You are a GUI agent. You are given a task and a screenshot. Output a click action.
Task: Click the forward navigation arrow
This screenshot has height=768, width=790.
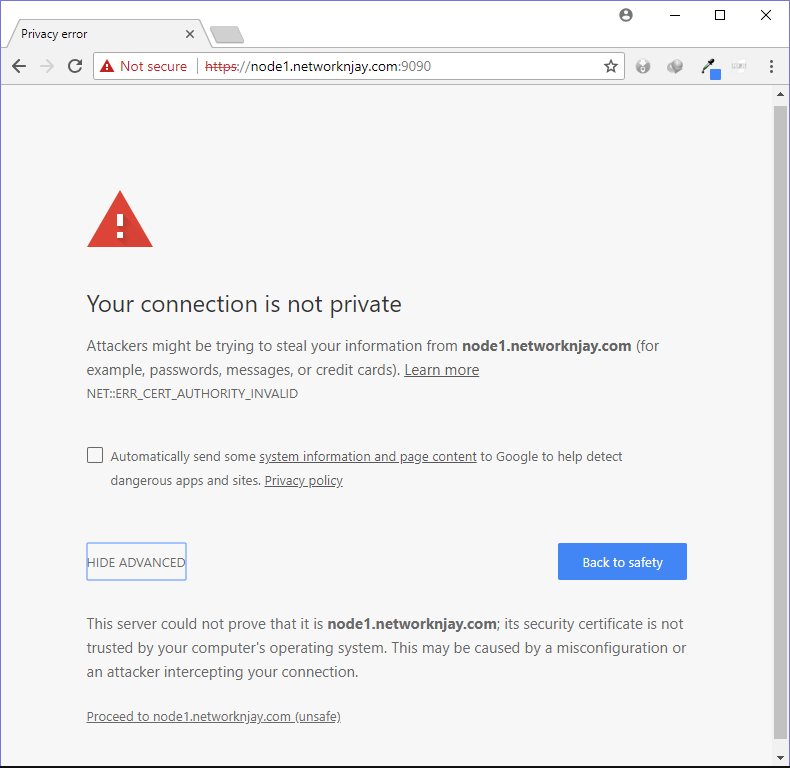pos(46,66)
